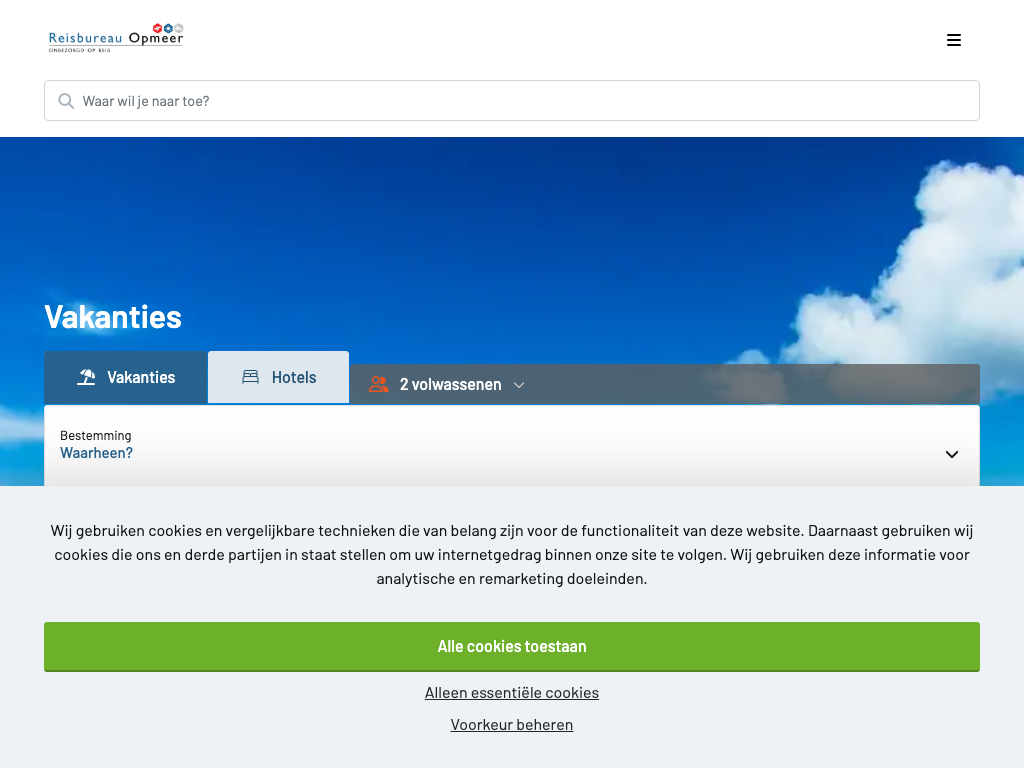Expand the chevron next to 2 volwassenen
The image size is (1024, 768).
(519, 385)
